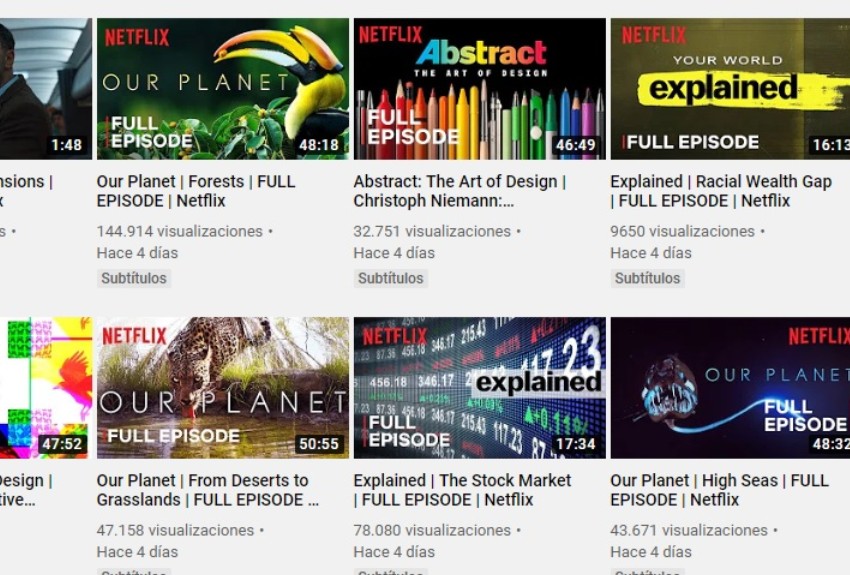Click title 'Abstract: The Art of Design | Christoph Niemann'
Screen dimensions: 850x575
pyautogui.click(x=460, y=191)
